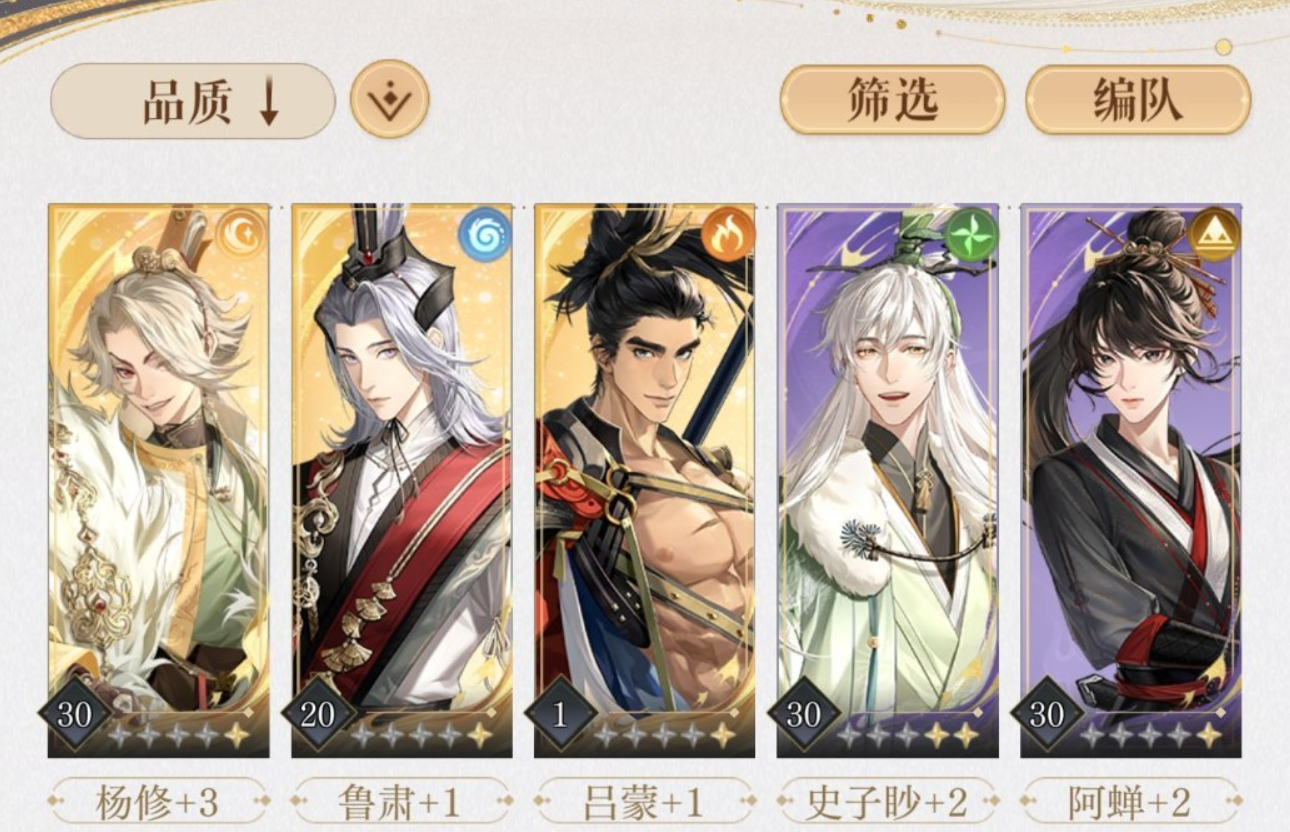The width and height of the screenshot is (1290, 832).
Task: Open the 品质 sort dropdown
Action: 193,101
